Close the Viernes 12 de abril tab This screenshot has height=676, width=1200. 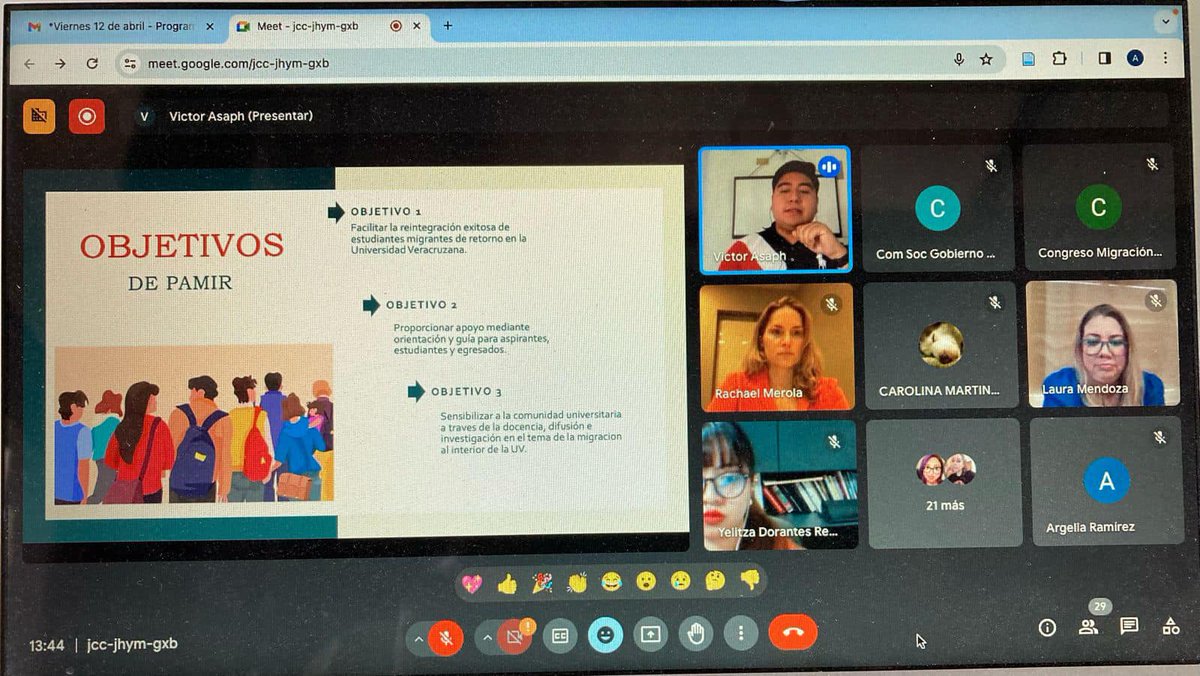(210, 27)
